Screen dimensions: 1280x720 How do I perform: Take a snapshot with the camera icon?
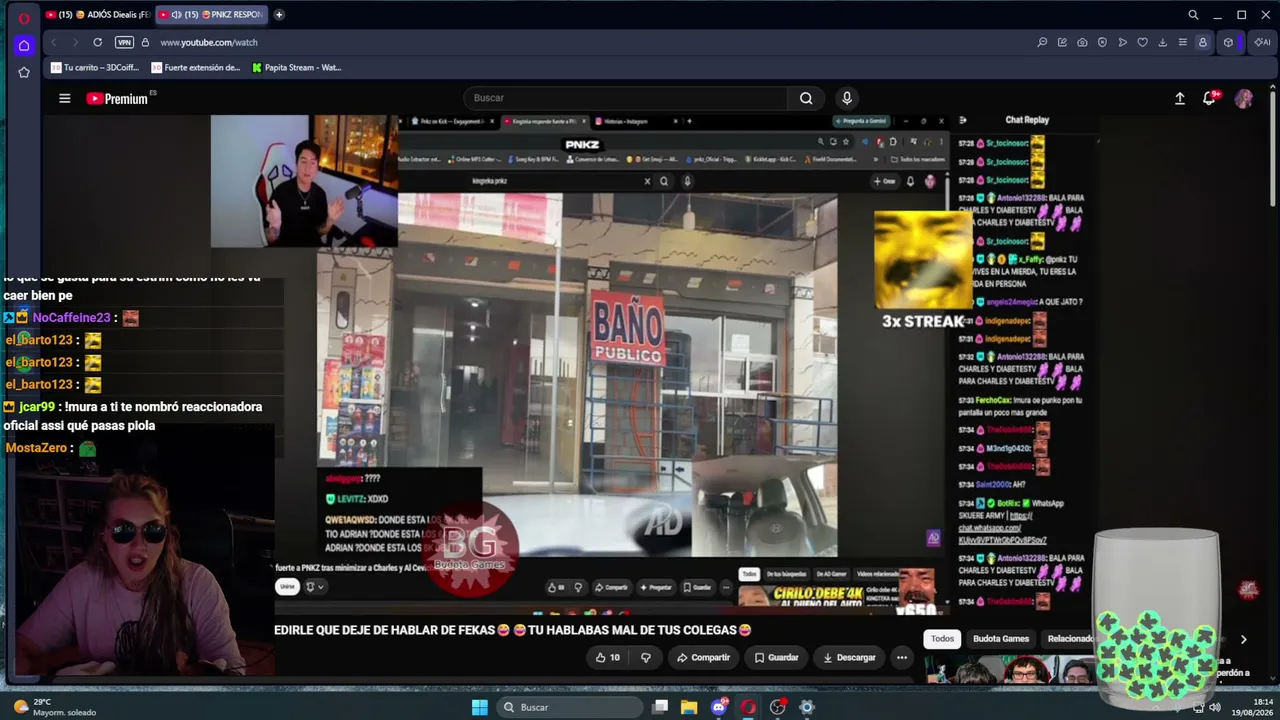click(1082, 42)
